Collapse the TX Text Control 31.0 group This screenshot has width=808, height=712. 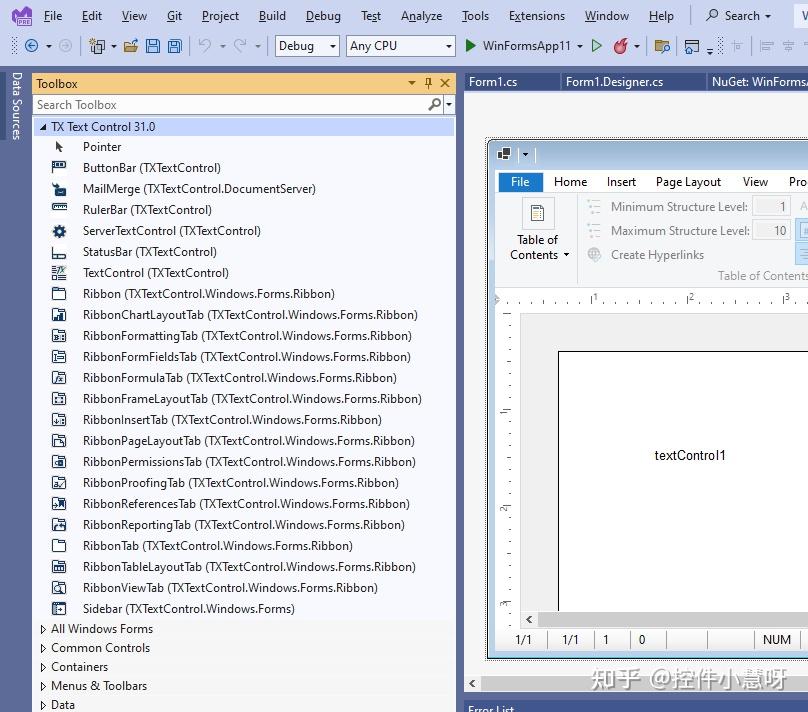click(42, 126)
